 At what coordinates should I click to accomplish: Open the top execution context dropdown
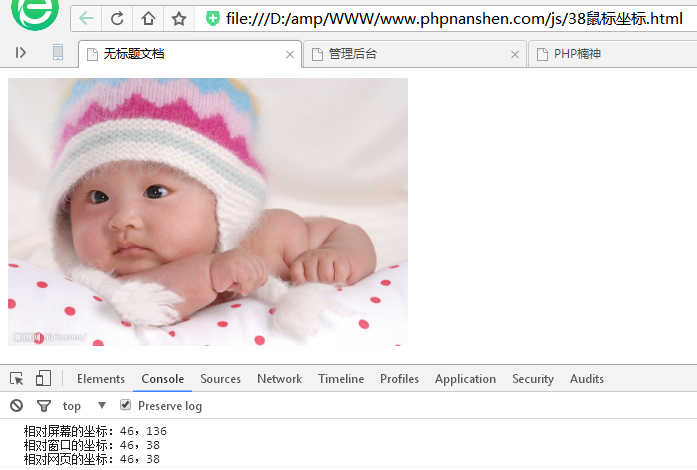pos(84,406)
